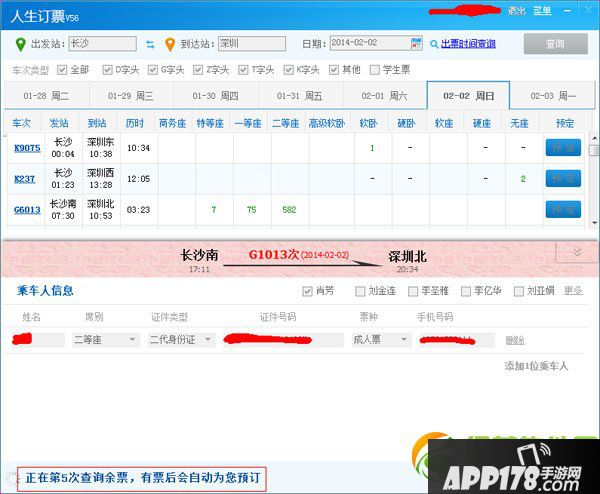Click the ticket release time search icon
Image resolution: width=600 pixels, height=494 pixels.
tap(434, 44)
